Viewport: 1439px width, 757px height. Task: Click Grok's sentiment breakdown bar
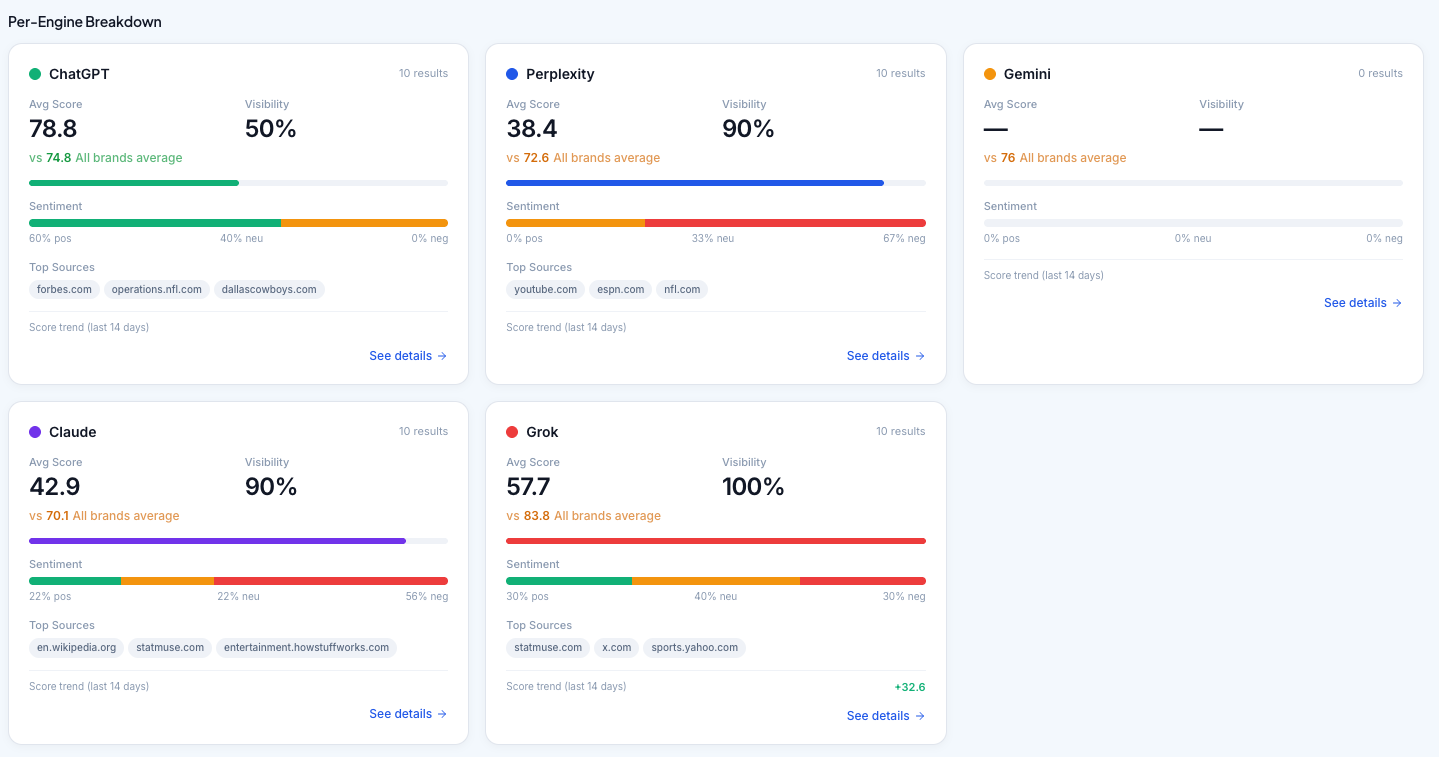pos(716,581)
